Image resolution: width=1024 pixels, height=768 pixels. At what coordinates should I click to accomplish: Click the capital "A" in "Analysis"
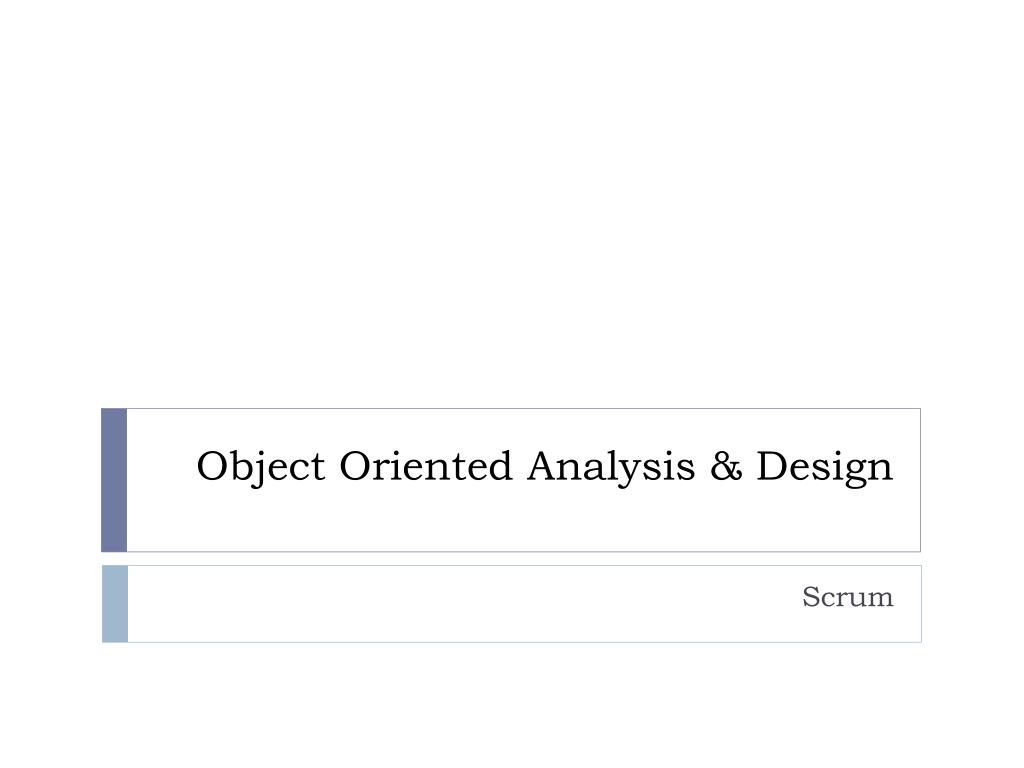coord(545,466)
